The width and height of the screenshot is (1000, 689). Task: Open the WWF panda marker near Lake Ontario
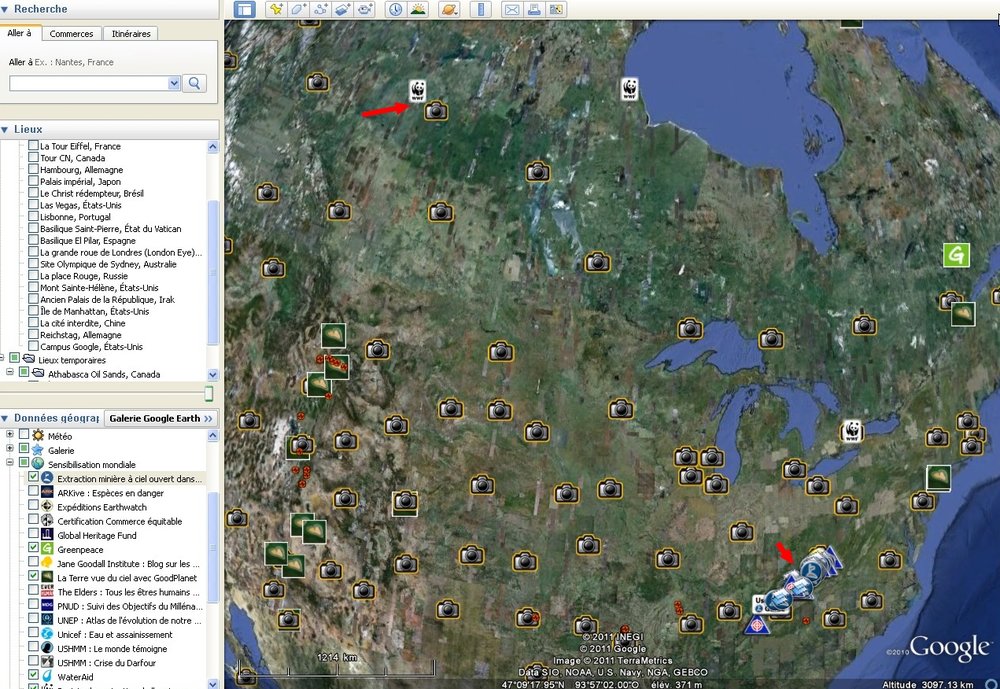851,431
